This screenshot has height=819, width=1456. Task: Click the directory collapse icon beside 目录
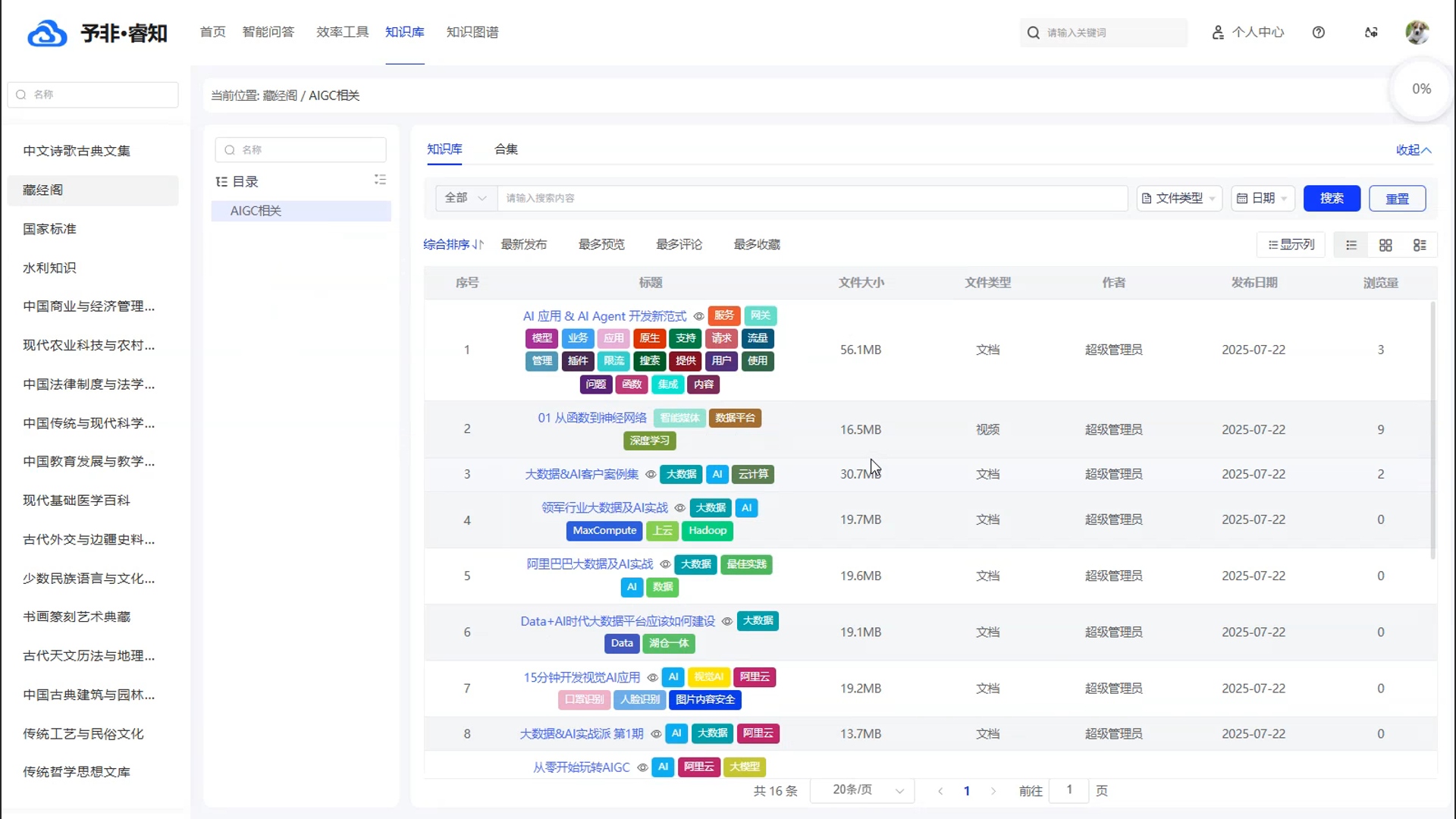(380, 180)
